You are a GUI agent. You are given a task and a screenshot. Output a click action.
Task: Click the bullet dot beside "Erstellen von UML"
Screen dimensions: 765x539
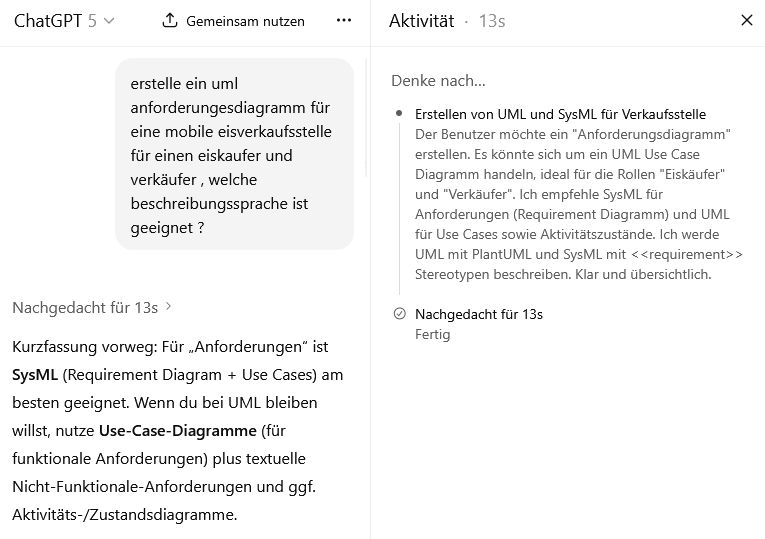coord(400,114)
